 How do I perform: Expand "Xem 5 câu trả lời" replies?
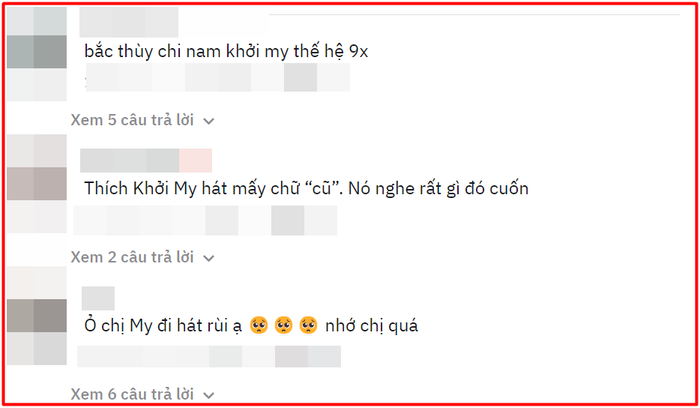(142, 120)
